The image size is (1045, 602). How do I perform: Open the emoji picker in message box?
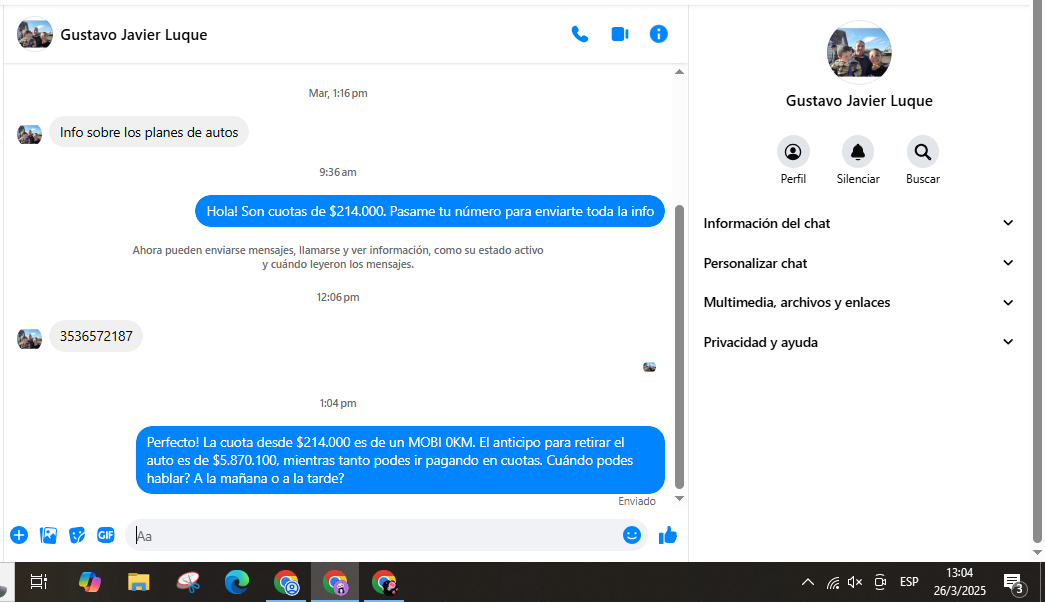tap(632, 535)
